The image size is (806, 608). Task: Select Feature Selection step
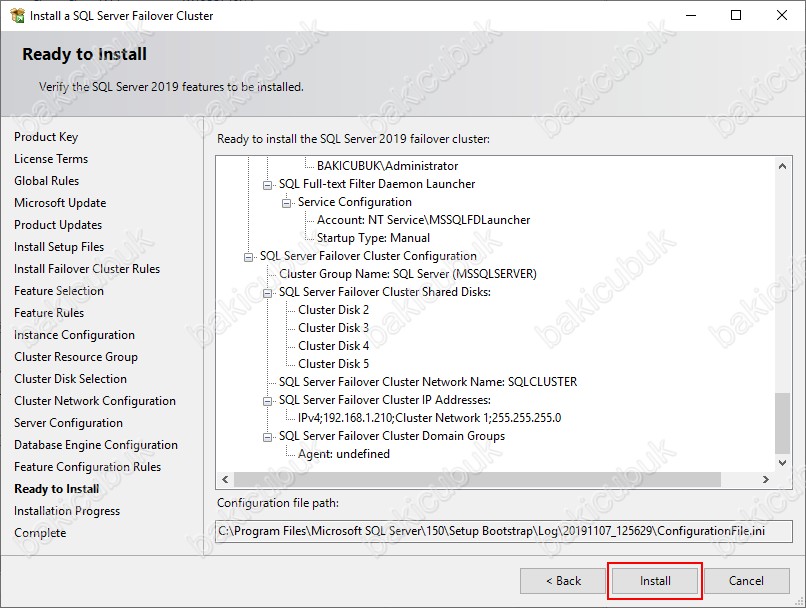coord(59,291)
